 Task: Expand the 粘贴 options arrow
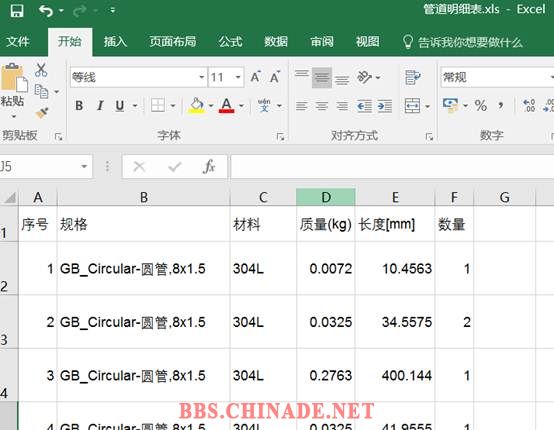pos(13,117)
